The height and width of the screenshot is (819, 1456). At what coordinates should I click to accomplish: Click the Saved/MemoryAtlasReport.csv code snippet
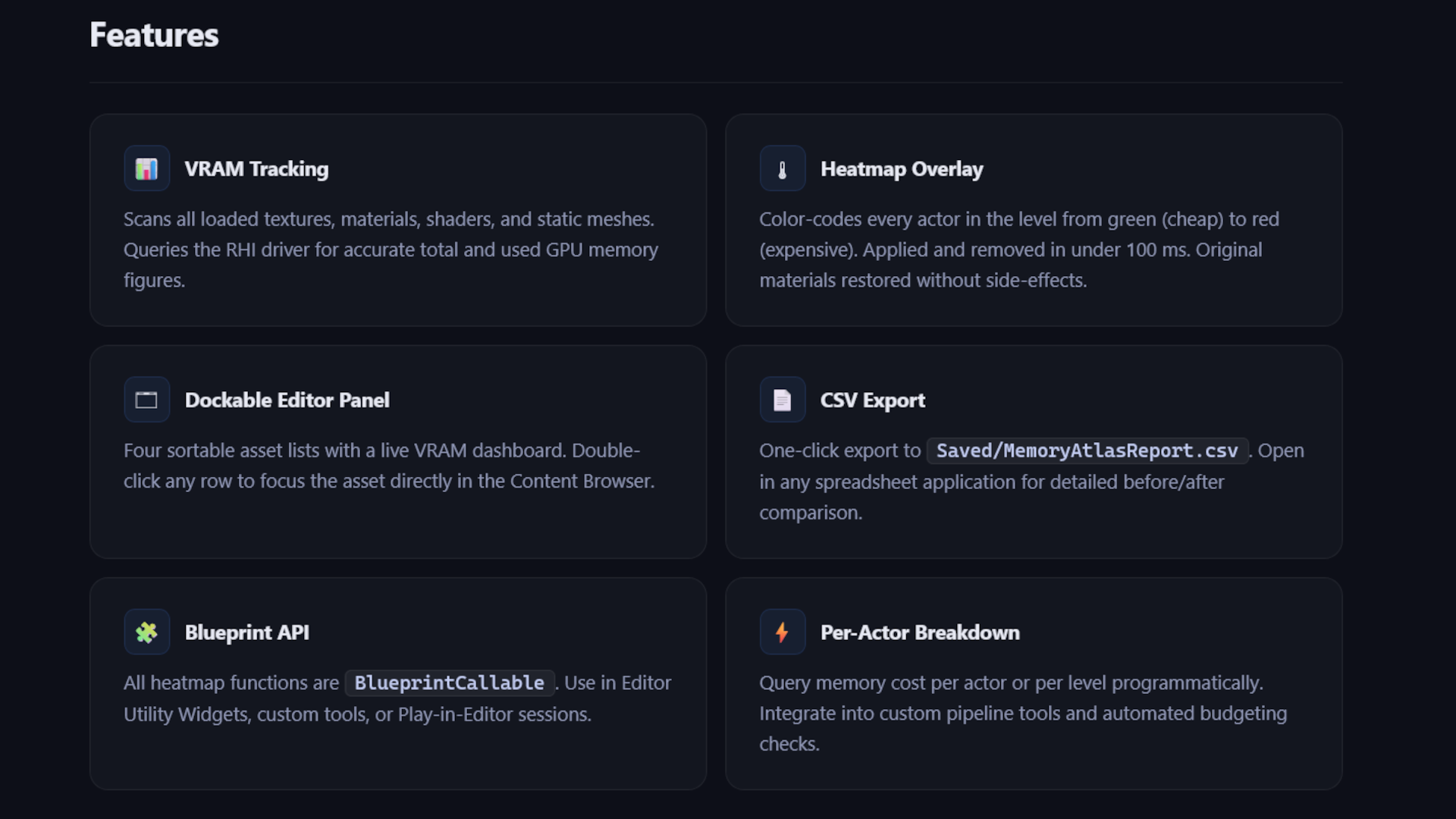pyautogui.click(x=1087, y=450)
